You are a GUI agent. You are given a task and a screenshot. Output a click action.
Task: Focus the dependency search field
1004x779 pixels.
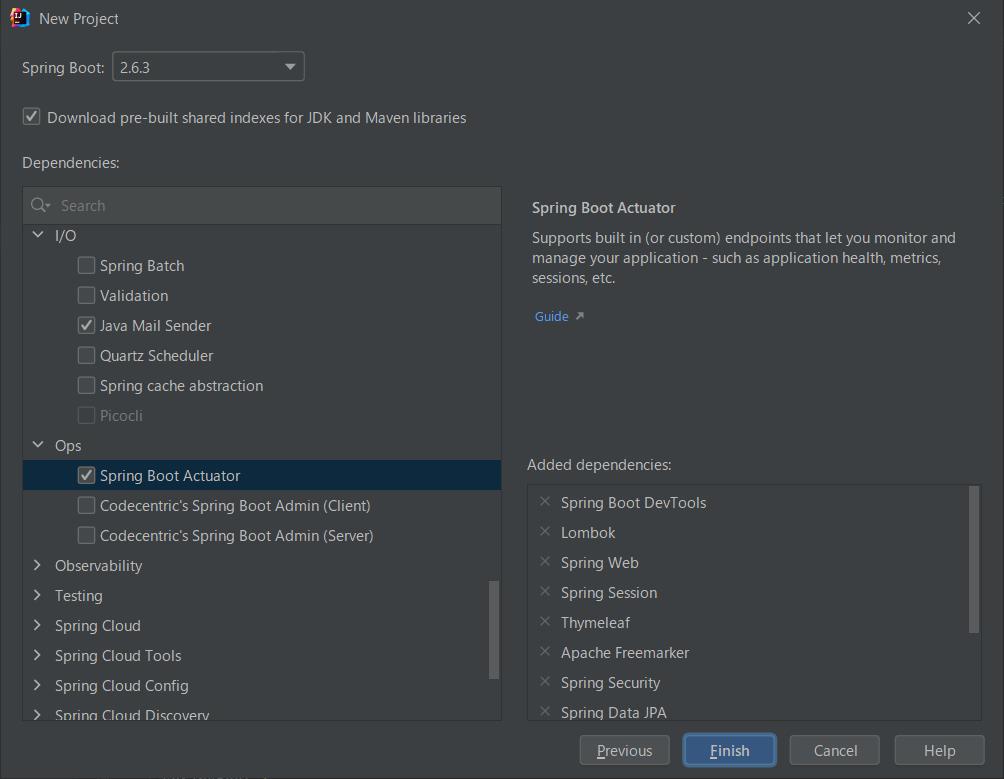(263, 205)
